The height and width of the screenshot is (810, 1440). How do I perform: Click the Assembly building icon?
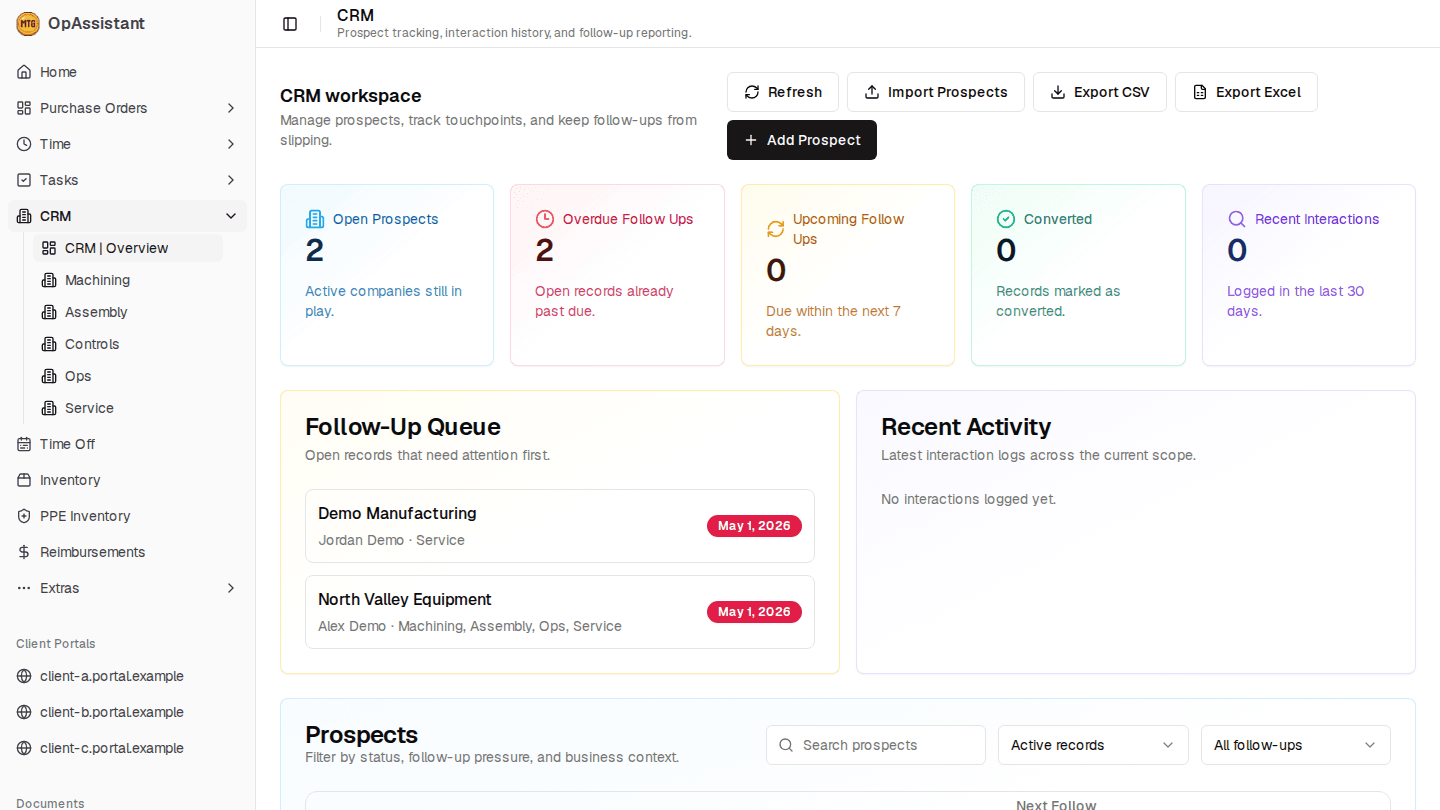(49, 312)
